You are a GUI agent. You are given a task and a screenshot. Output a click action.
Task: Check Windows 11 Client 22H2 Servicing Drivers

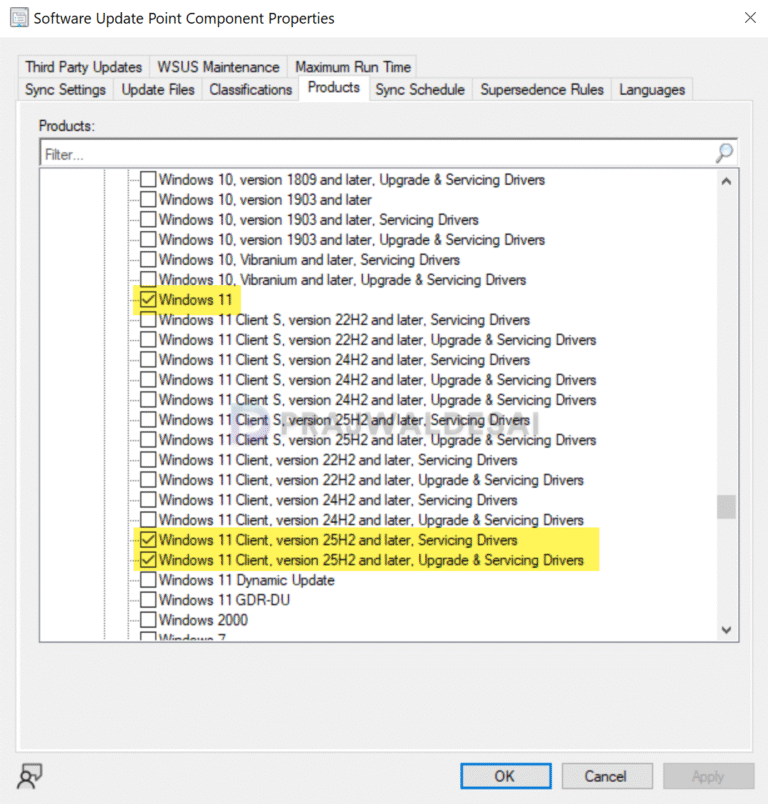tap(148, 459)
